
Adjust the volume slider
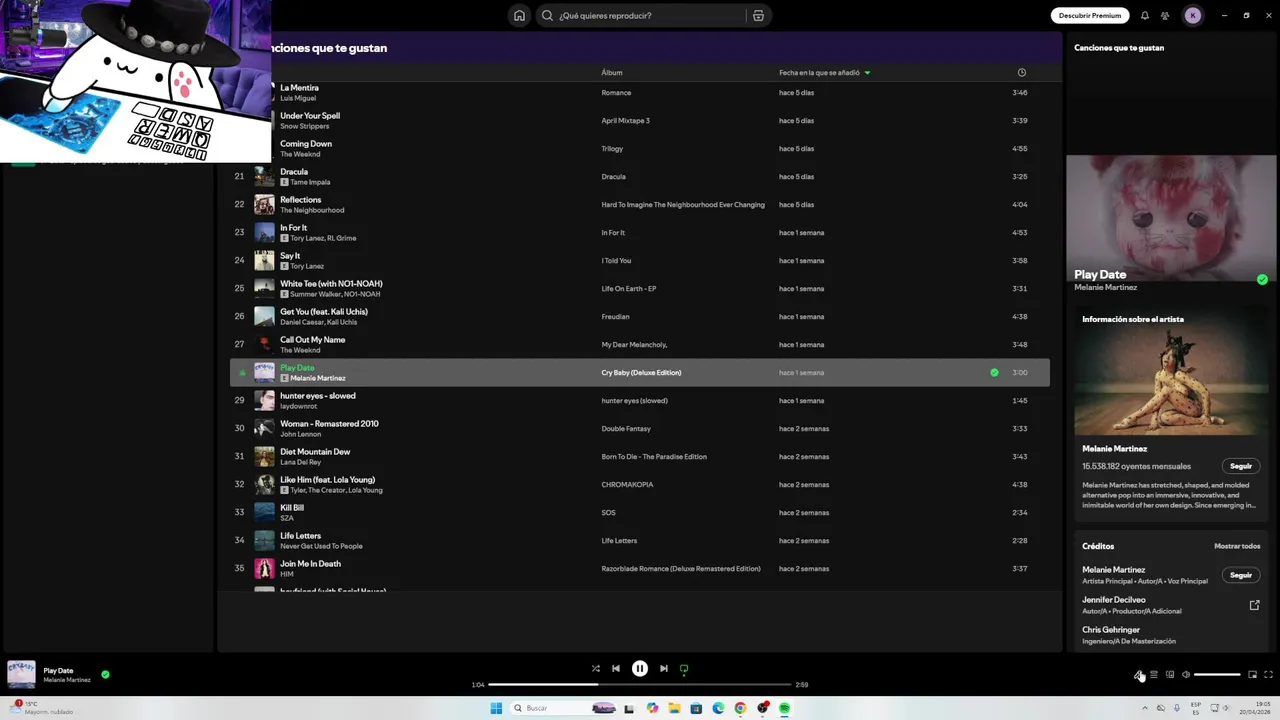1217,674
